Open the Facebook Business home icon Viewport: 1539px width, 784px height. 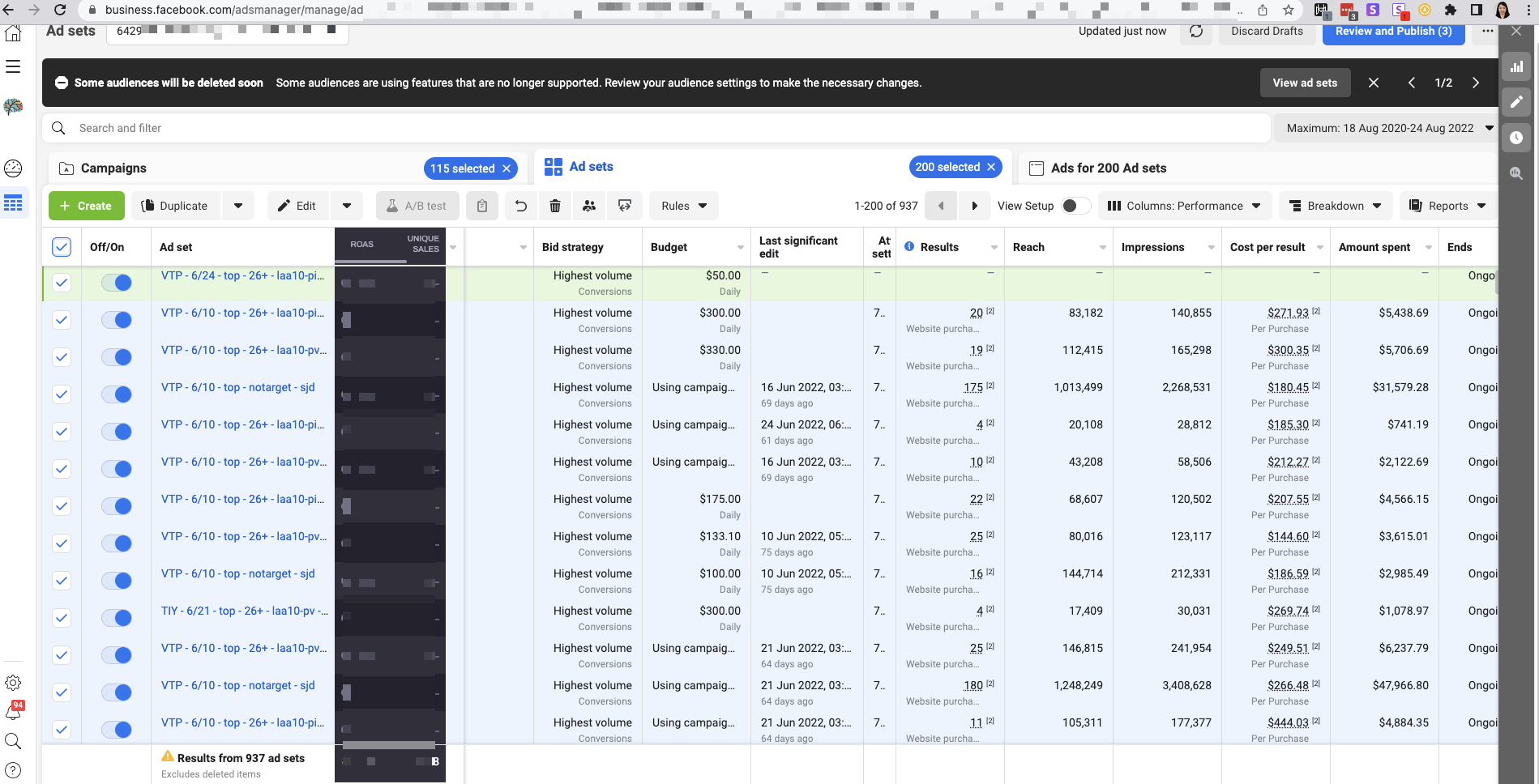(13, 33)
